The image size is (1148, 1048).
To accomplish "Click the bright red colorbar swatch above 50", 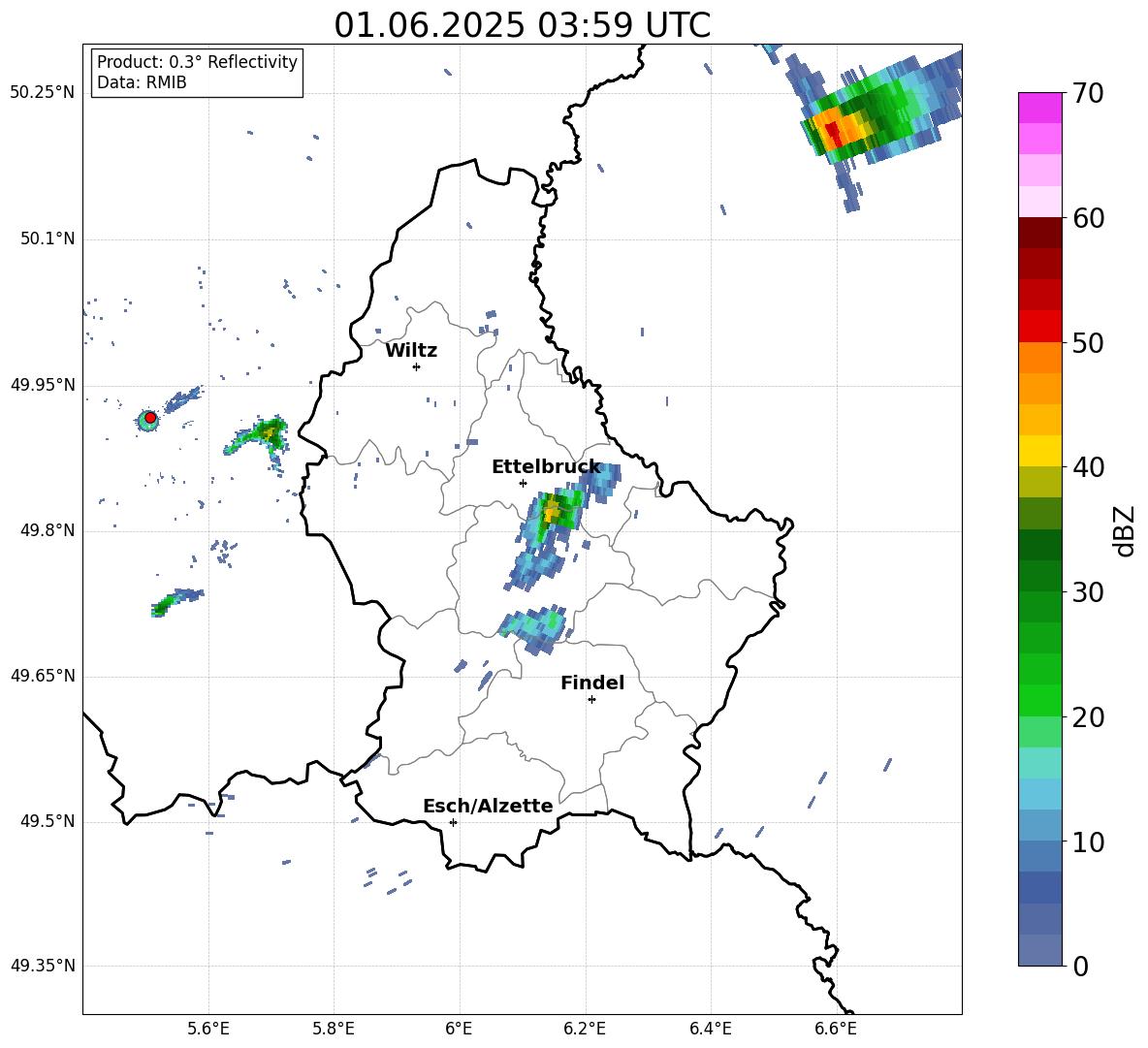I will pyautogui.click(x=1039, y=327).
